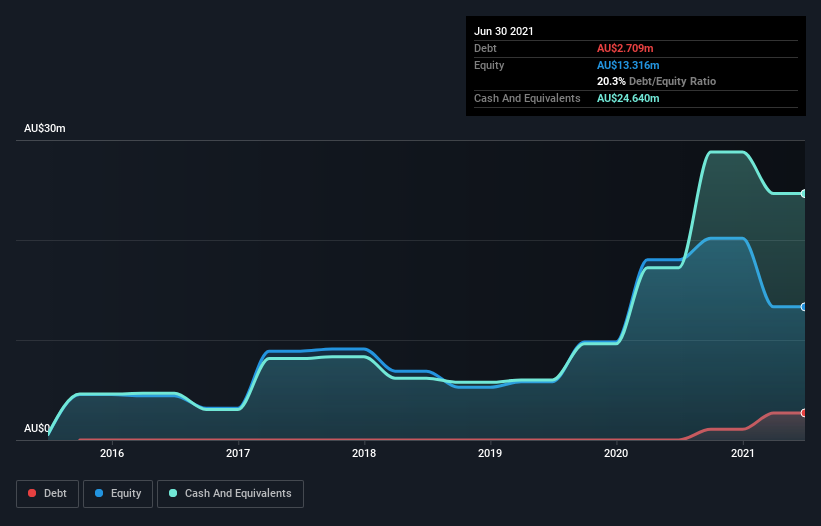Click the Jun 30 2021 tooltip date
This screenshot has width=821, height=526.
[x=504, y=31]
